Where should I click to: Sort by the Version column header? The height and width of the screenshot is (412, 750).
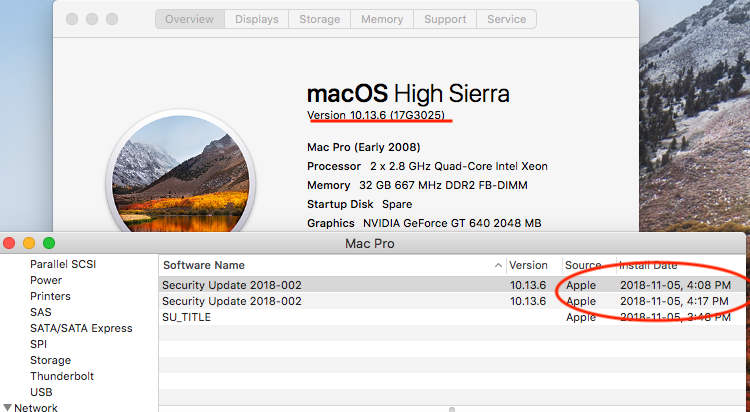tap(529, 266)
